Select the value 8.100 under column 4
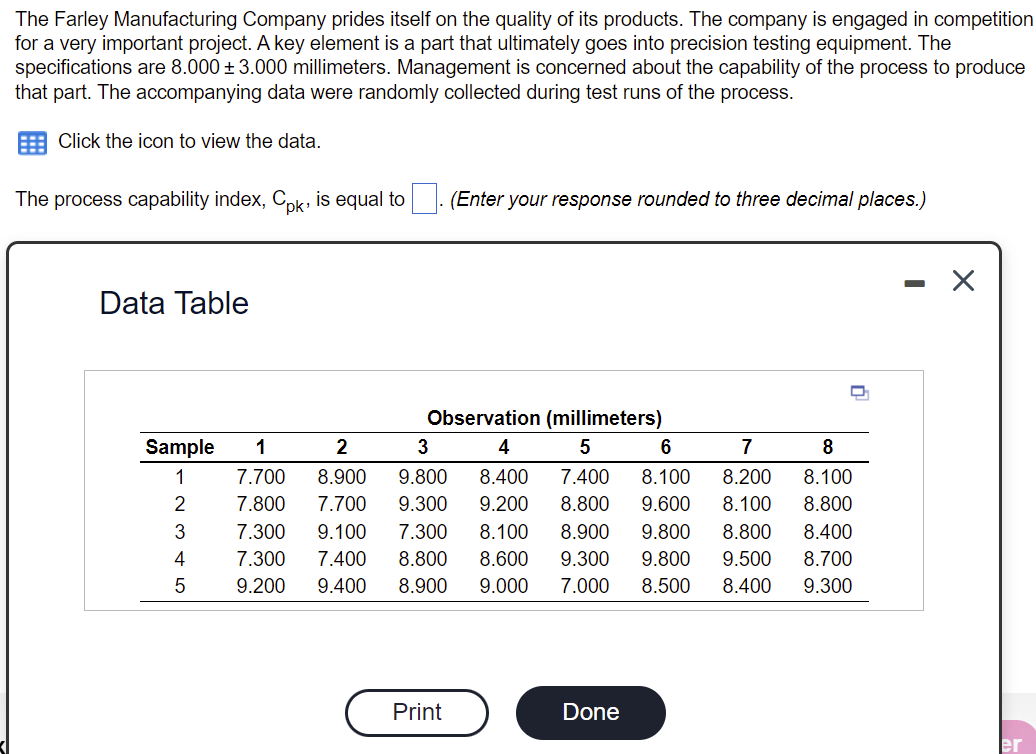 click(x=504, y=531)
